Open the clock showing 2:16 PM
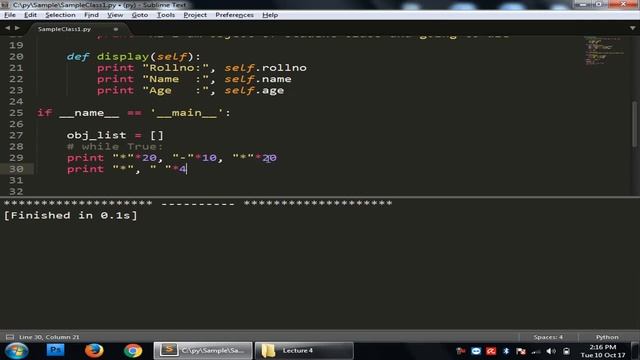Viewport: 640px width, 360px height. (603, 351)
